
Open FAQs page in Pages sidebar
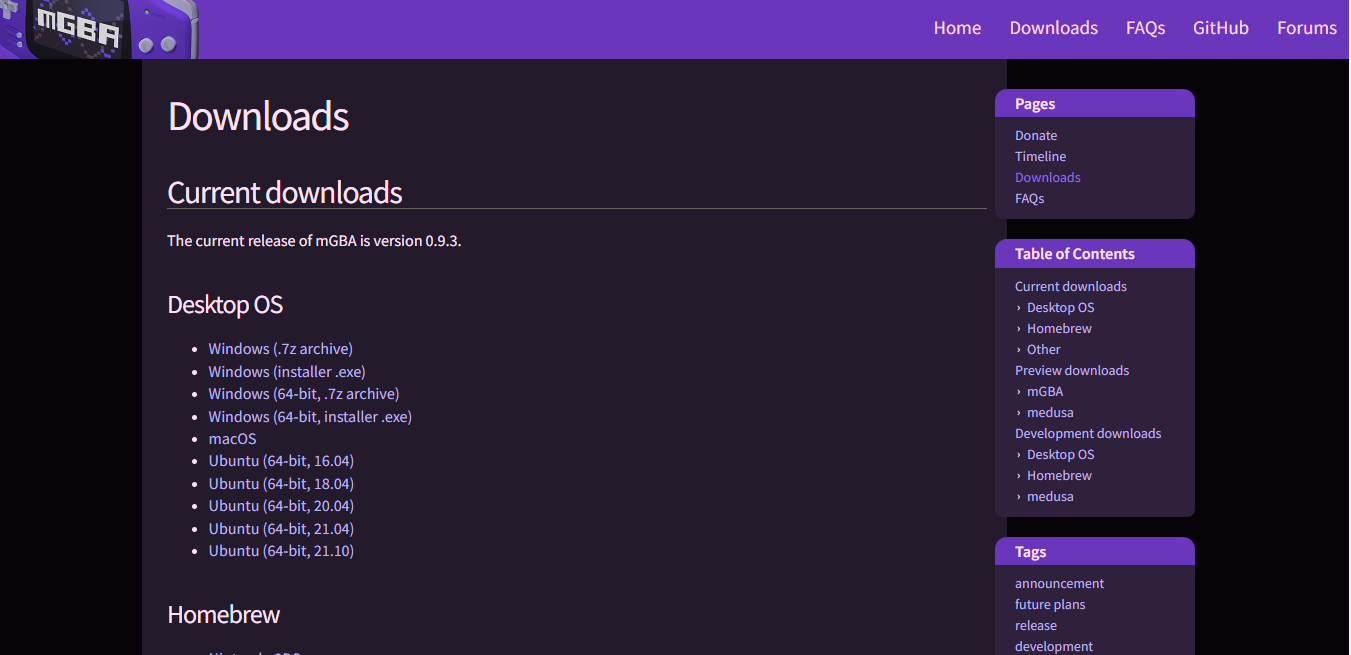[x=1029, y=199]
